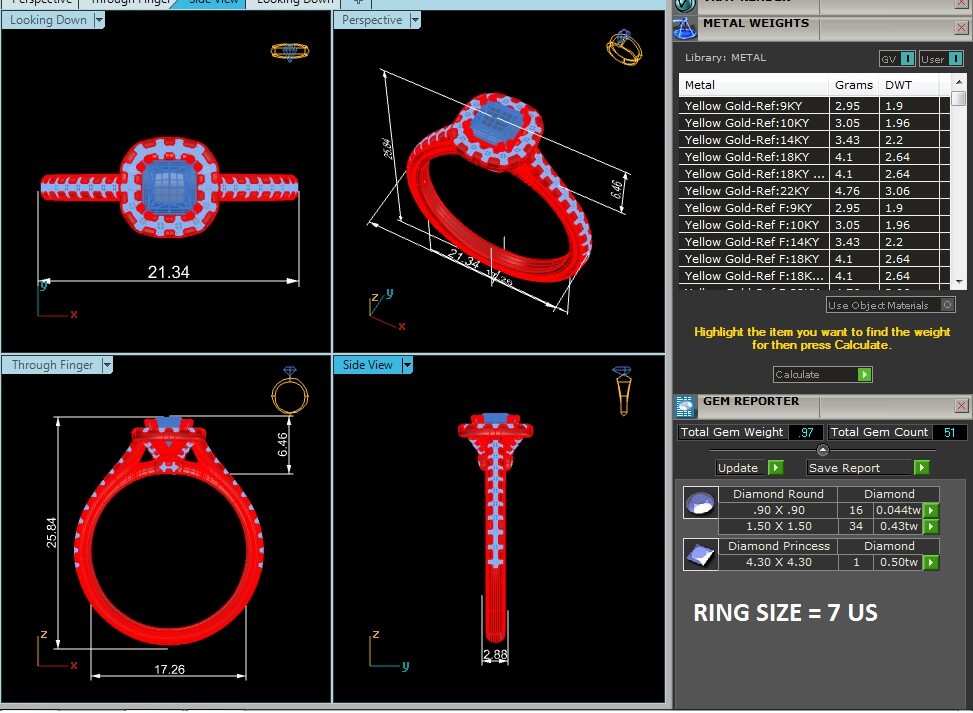Screen dimensions: 973x713
Task: Click the metal list scrollbar down arrow
Action: pos(958,284)
